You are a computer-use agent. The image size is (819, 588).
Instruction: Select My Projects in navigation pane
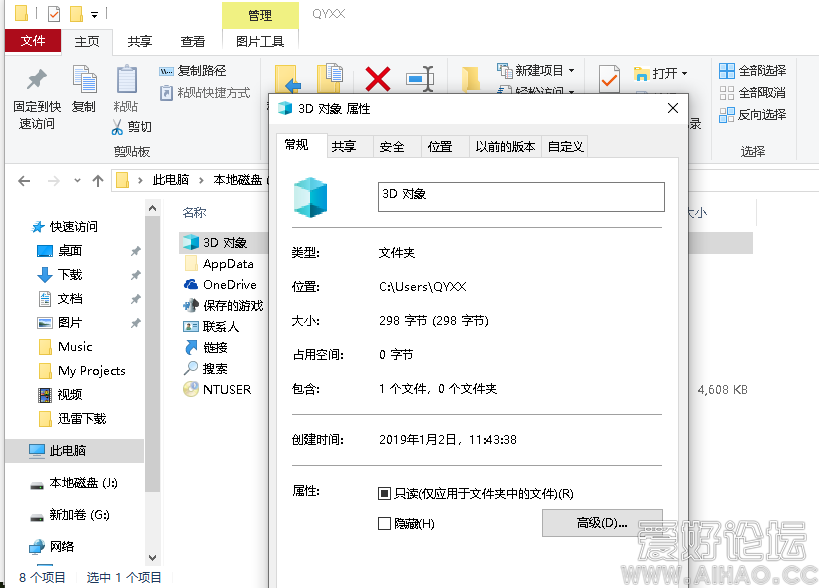pyautogui.click(x=82, y=371)
